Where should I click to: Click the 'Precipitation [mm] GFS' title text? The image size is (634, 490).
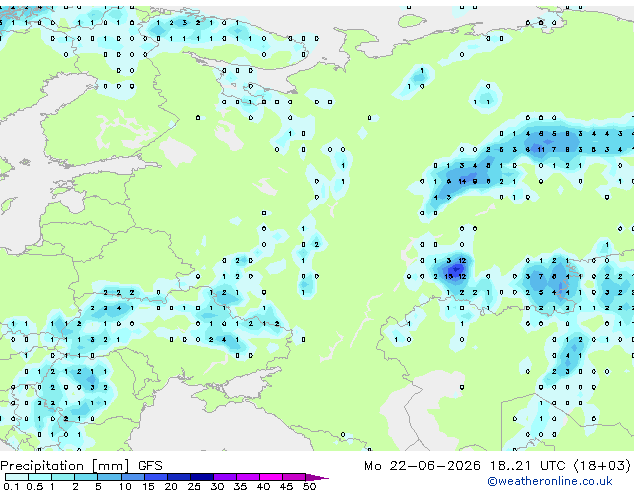(81, 466)
